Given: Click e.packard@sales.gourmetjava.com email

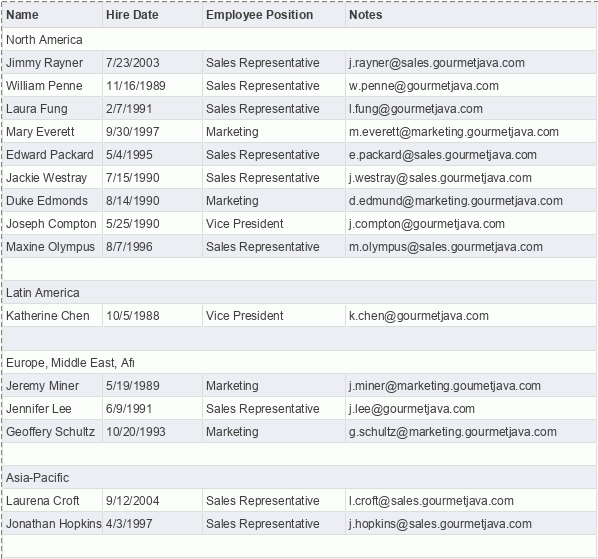Looking at the screenshot, I should pos(443,155).
